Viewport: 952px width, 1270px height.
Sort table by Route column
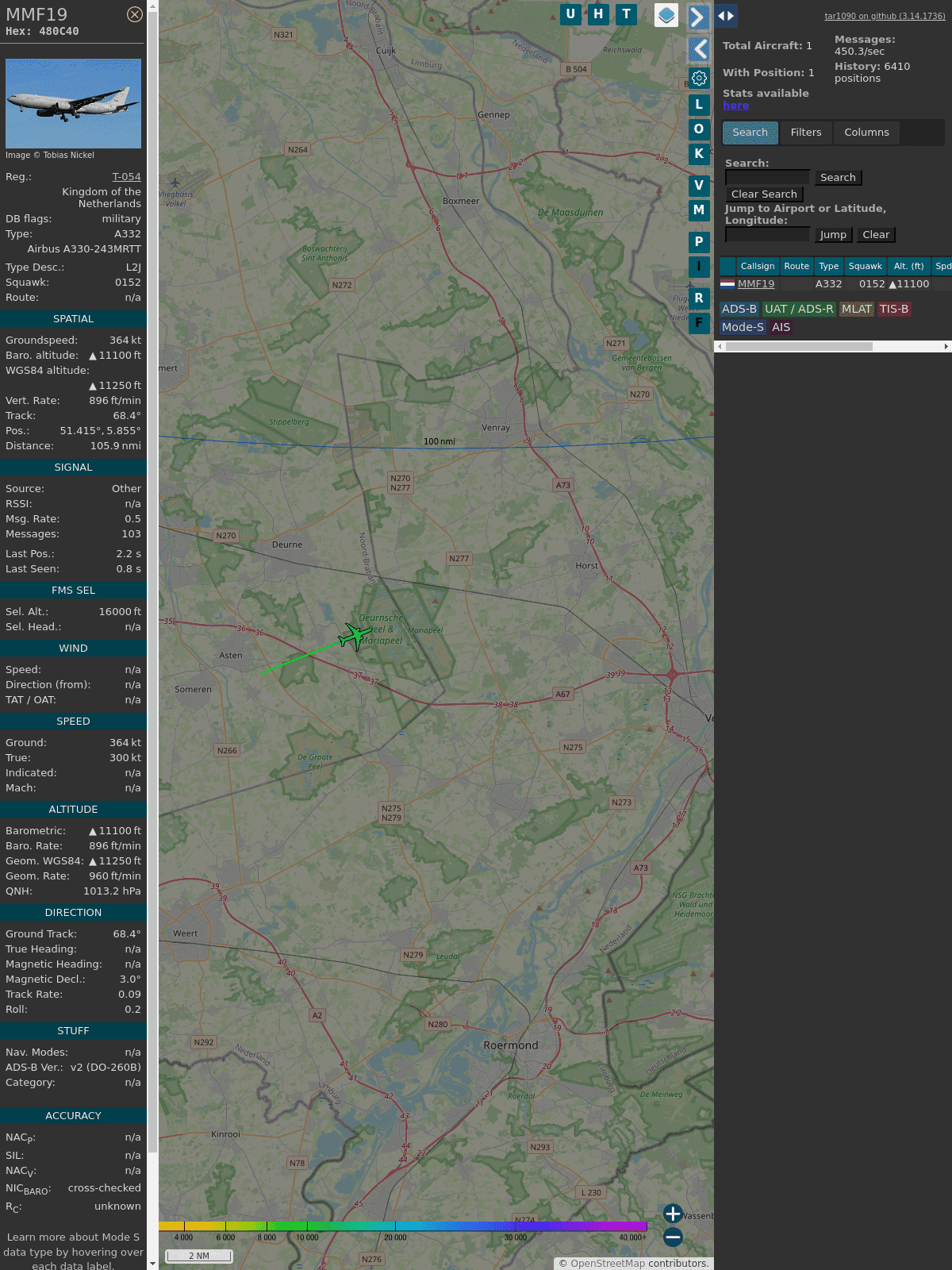tap(797, 266)
